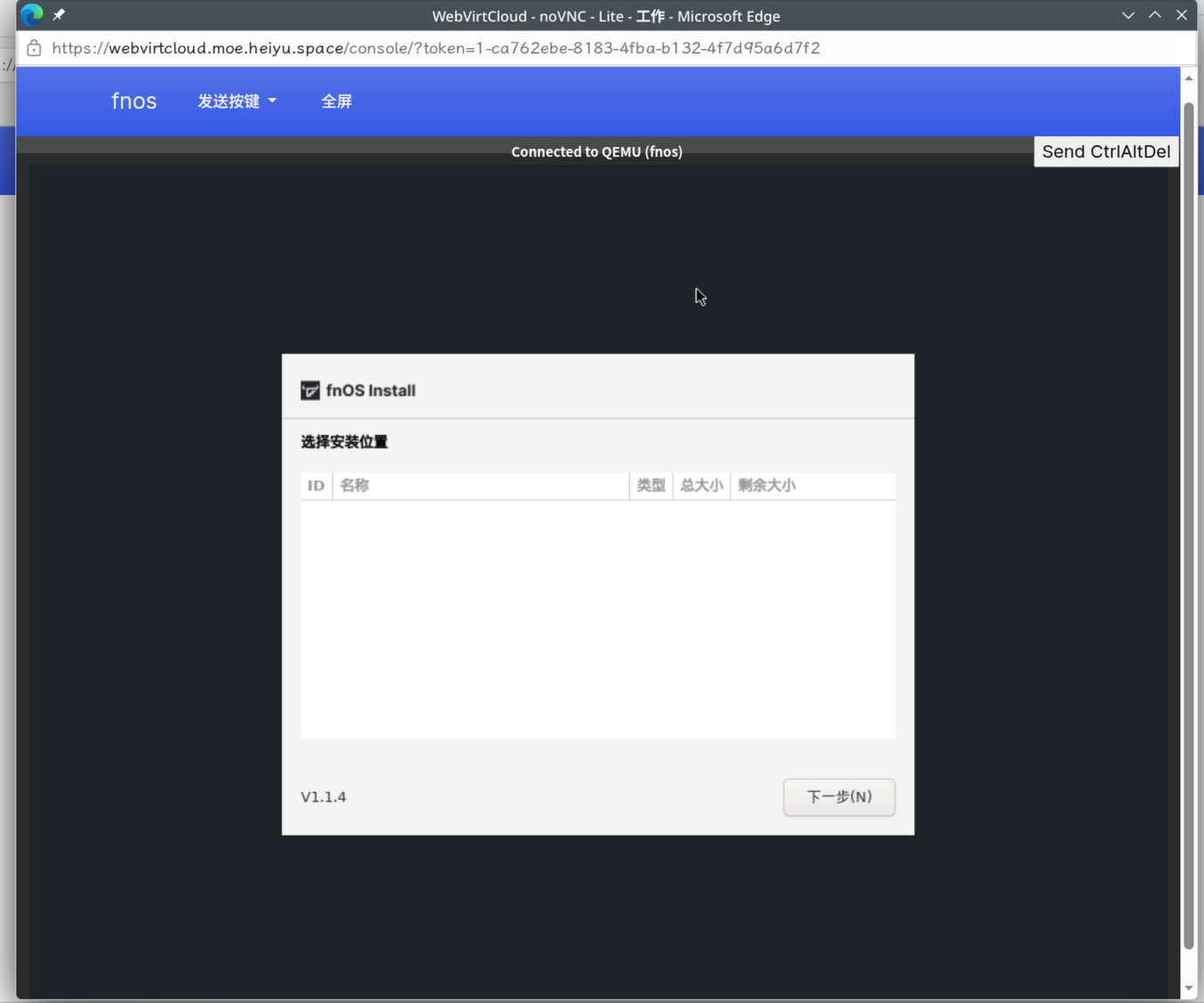Screen dimensions: 1204x1003
Task: Click the Microsoft Edge logo icon
Action: click(32, 15)
